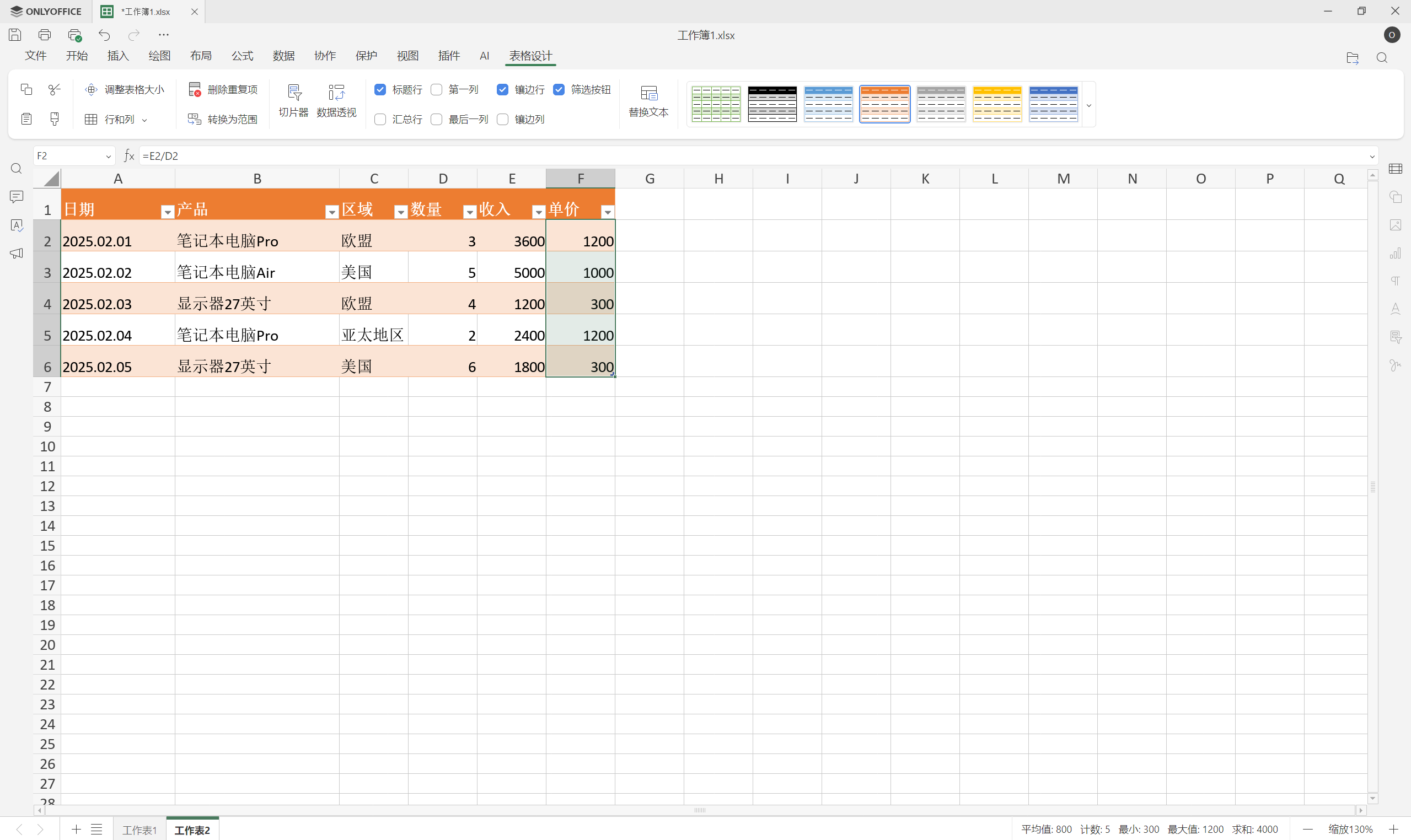This screenshot has width=1411, height=840.
Task: Click the 替换文本 button
Action: tap(648, 101)
